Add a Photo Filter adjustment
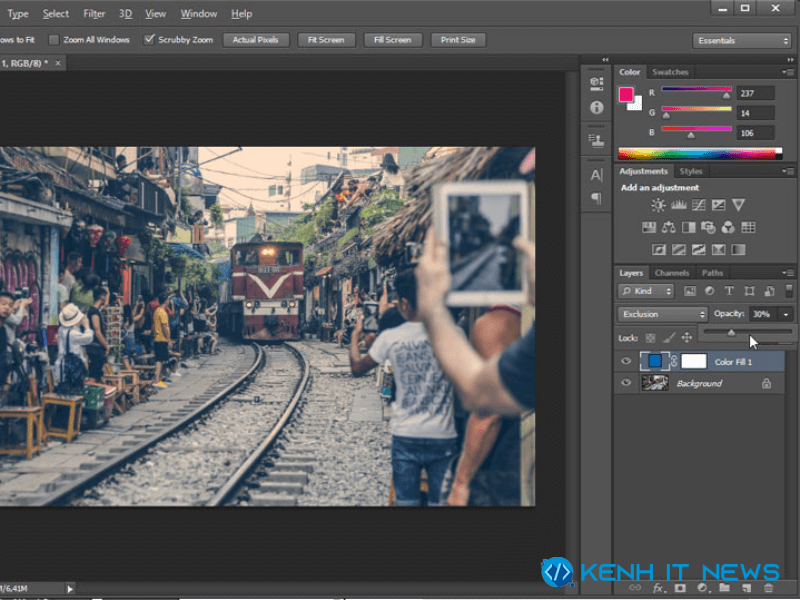This screenshot has width=800, height=600. [x=708, y=228]
